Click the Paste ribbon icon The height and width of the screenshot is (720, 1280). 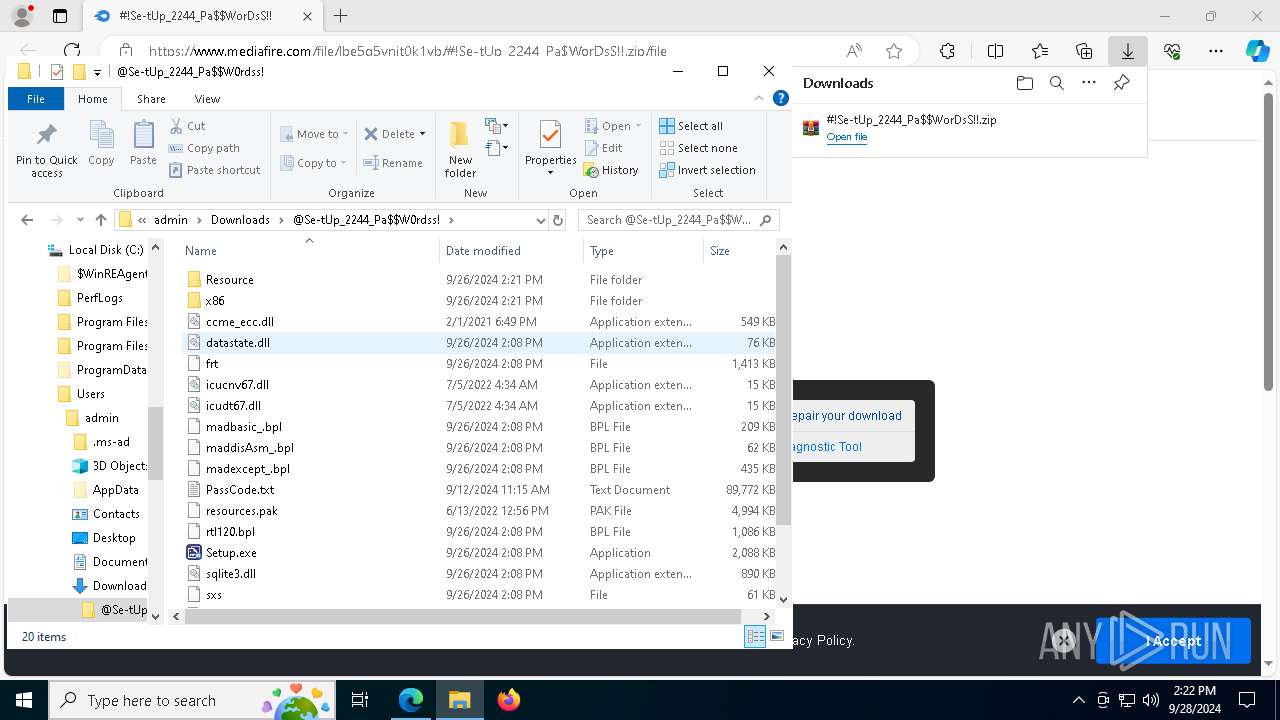(143, 135)
